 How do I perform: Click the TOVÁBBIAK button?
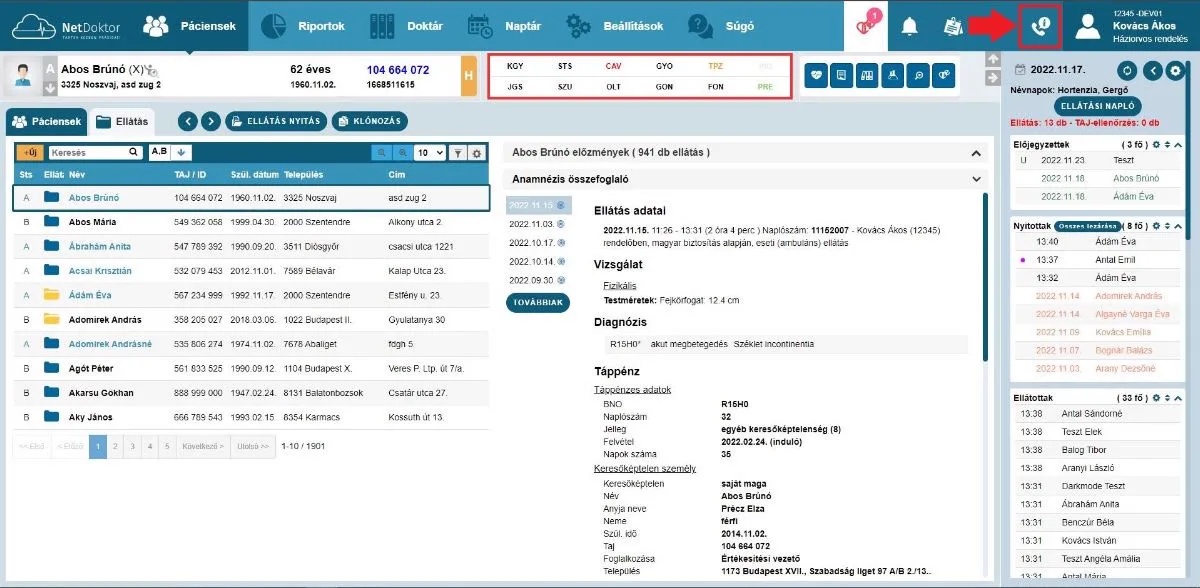tap(538, 304)
